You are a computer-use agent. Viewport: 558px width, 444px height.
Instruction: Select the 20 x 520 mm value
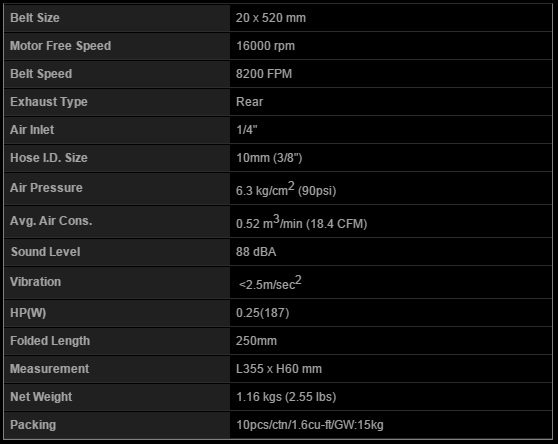click(x=271, y=18)
